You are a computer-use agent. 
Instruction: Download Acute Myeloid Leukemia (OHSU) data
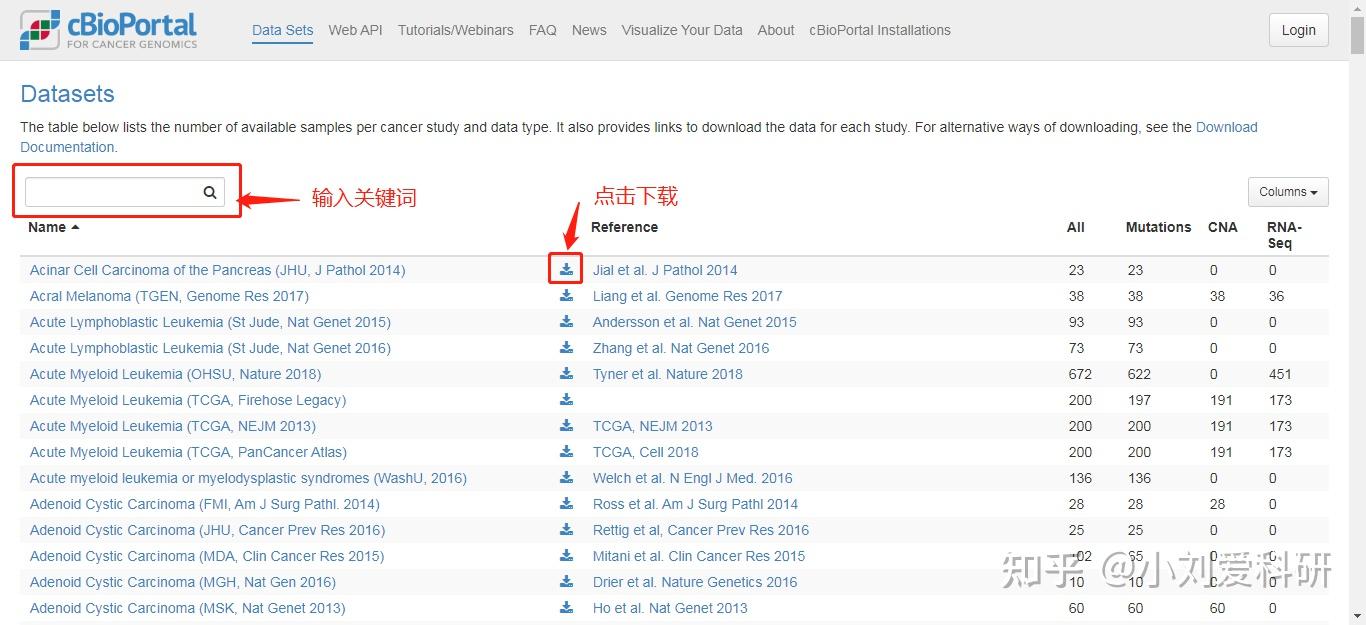[566, 373]
